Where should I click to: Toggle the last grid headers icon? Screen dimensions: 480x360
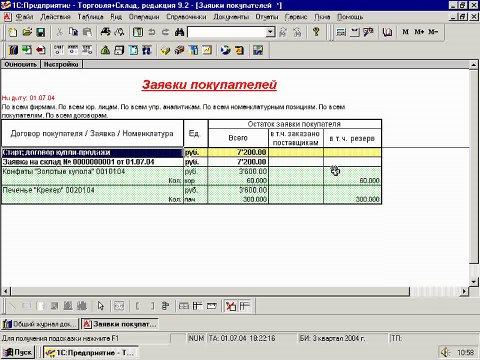(244, 306)
